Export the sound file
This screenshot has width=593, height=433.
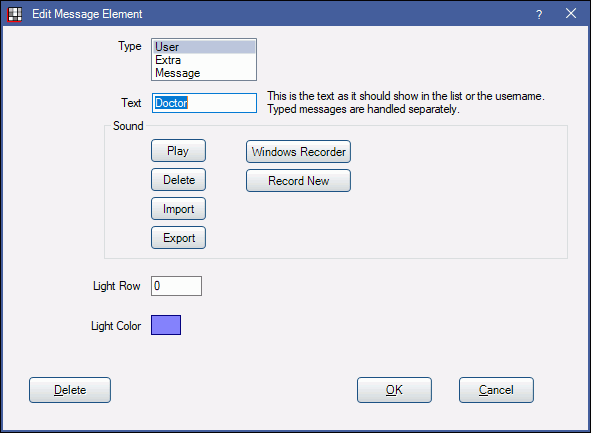tap(178, 237)
